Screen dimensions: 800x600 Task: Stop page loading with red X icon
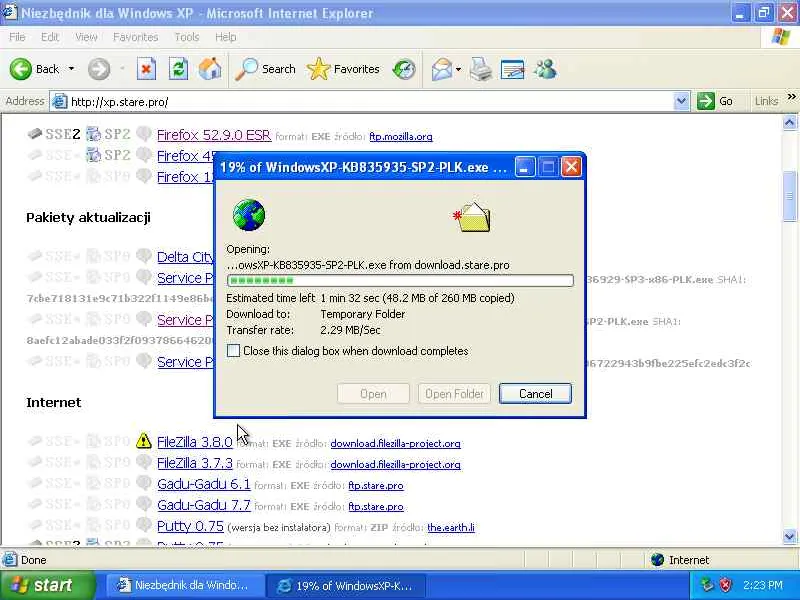click(146, 69)
